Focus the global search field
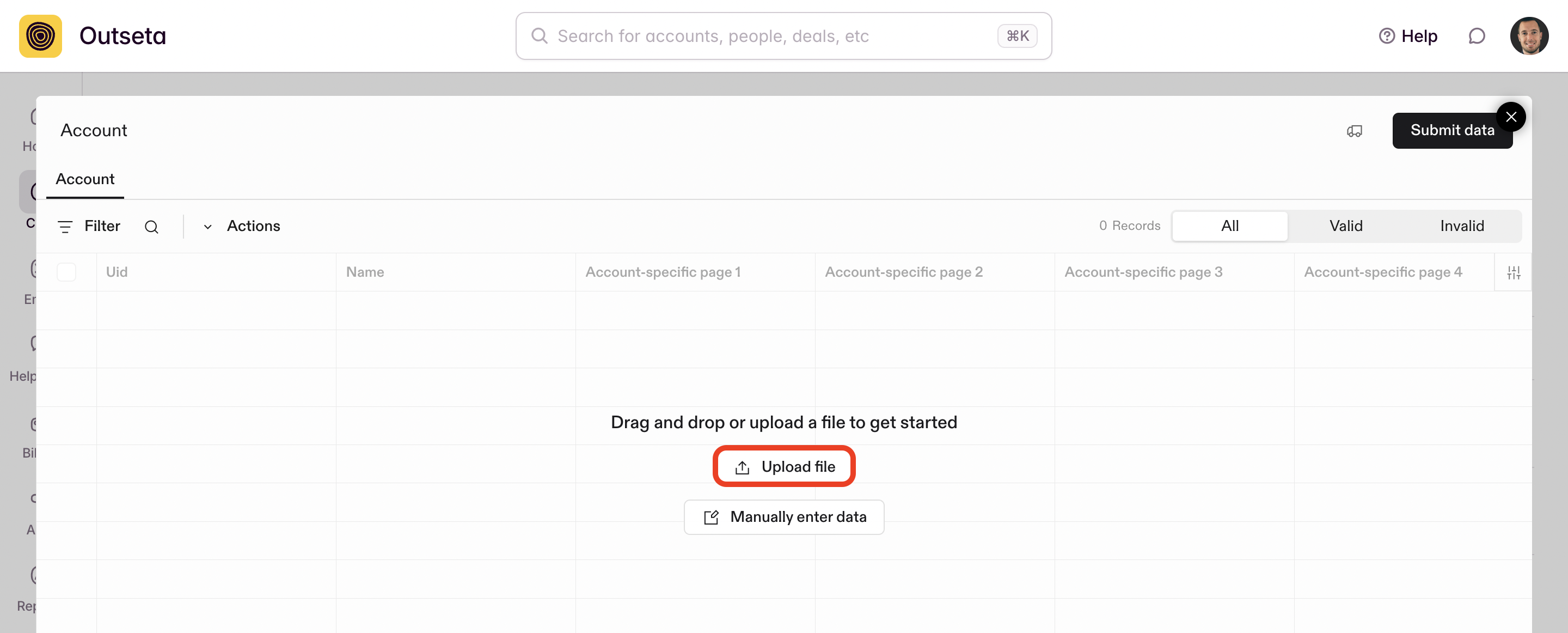 [773, 36]
